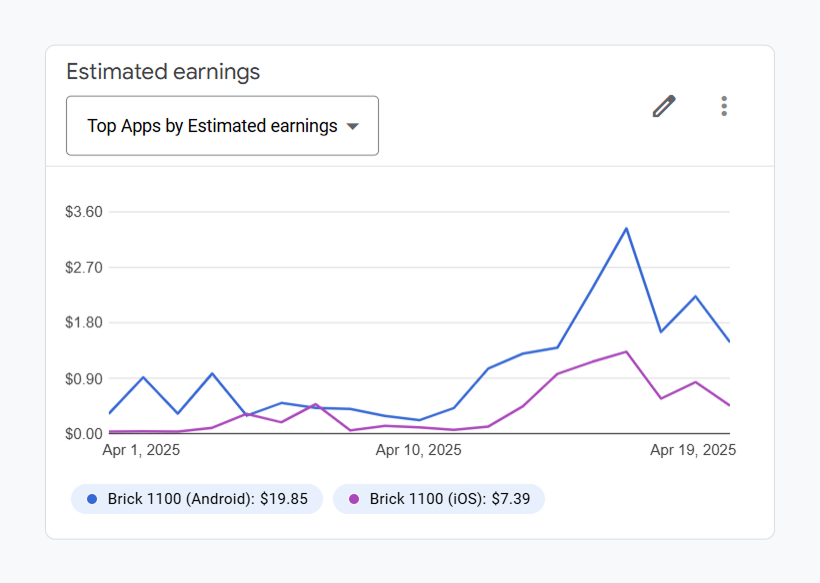The height and width of the screenshot is (583, 820).
Task: Toggle the Brick 1100 (Android) series visibility
Action: point(196,498)
